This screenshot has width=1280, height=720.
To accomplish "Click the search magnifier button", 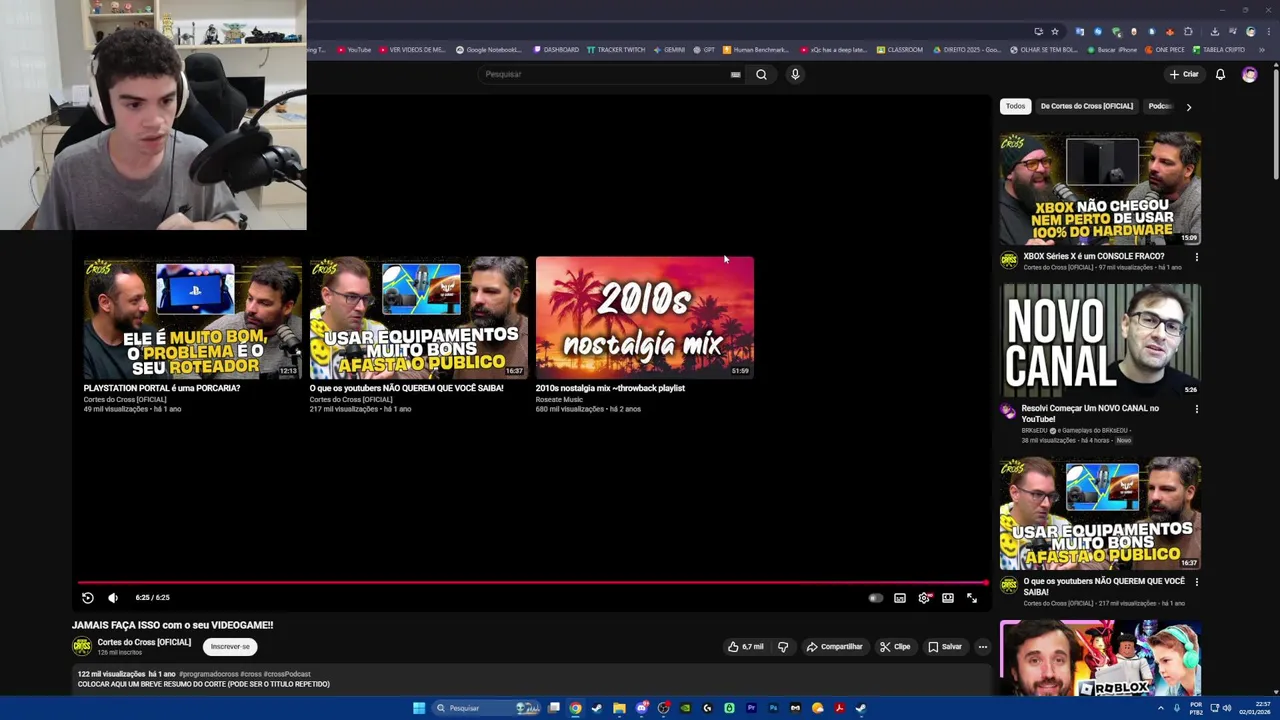I will [x=761, y=74].
